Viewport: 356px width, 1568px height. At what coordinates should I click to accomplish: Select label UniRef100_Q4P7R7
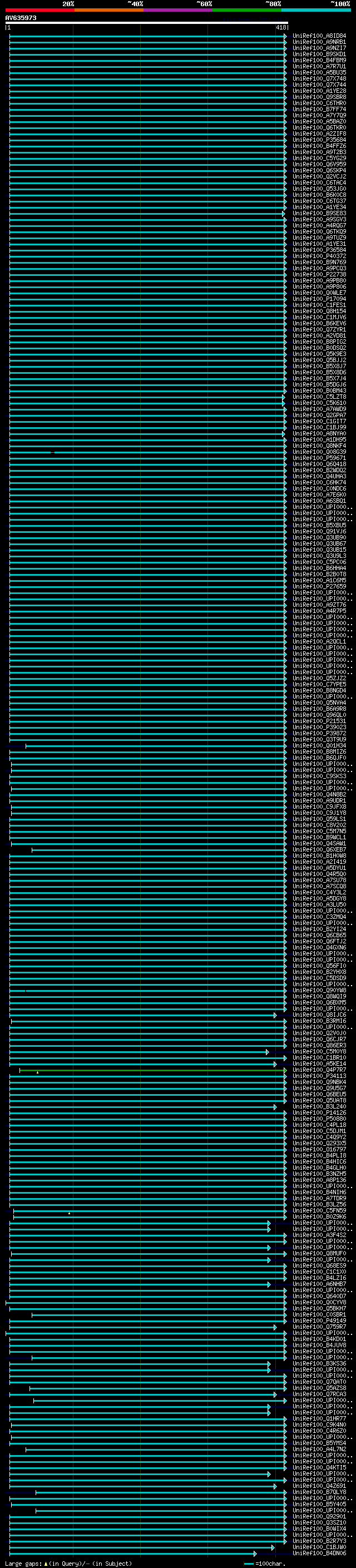(319, 1070)
